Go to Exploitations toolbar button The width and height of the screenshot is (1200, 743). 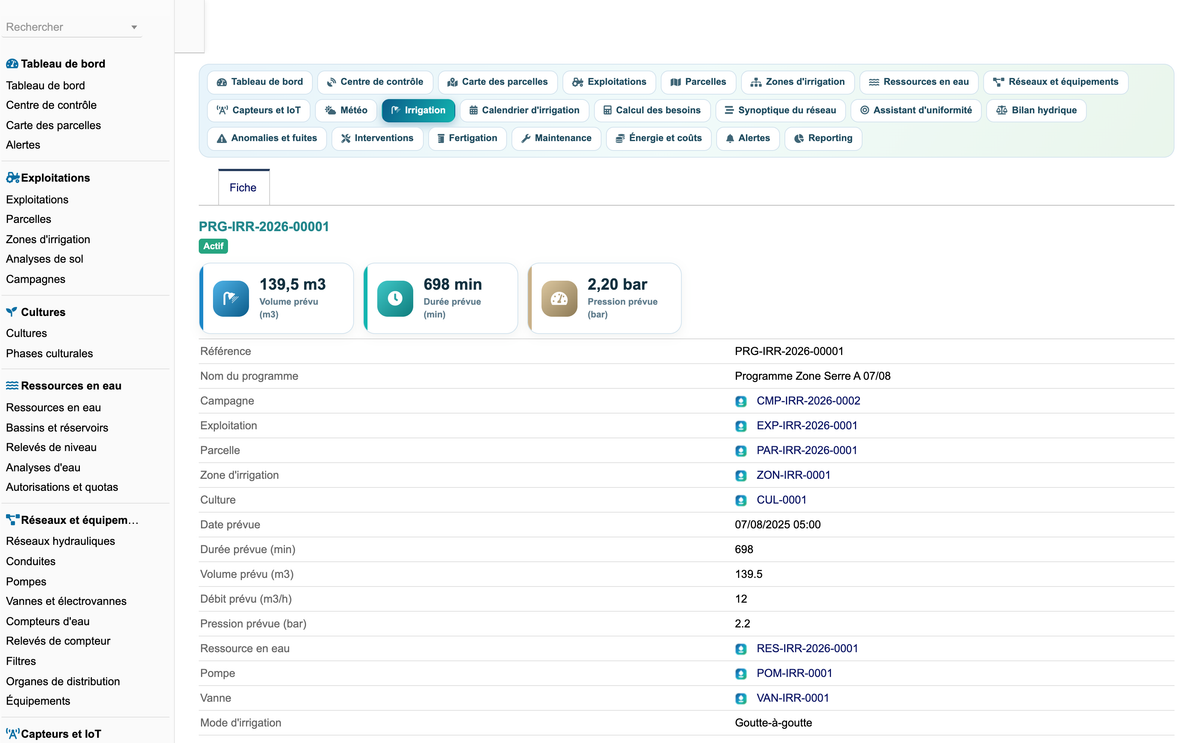point(609,82)
